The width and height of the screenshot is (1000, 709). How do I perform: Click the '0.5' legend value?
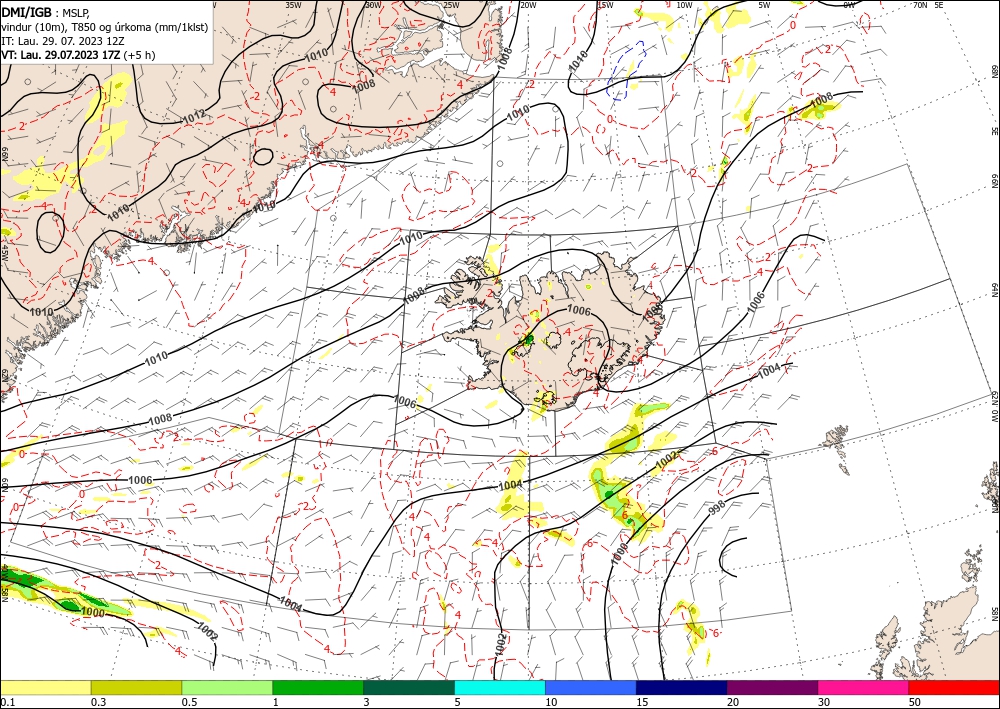pyautogui.click(x=189, y=702)
